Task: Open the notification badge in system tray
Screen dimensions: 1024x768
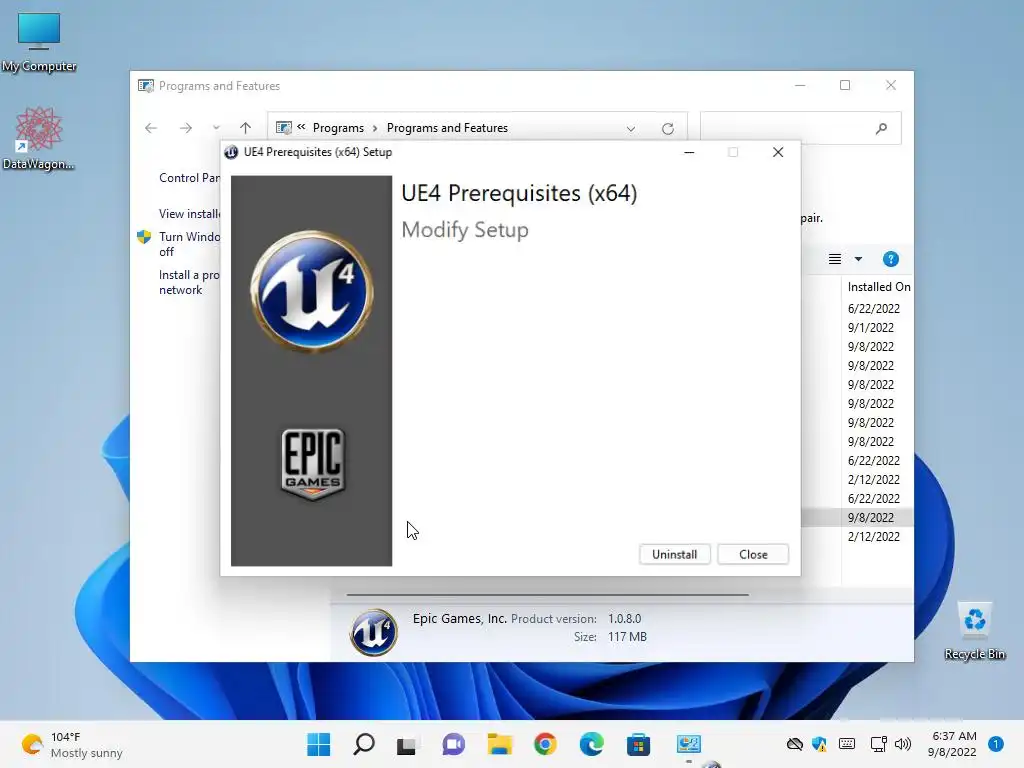Action: coord(995,744)
